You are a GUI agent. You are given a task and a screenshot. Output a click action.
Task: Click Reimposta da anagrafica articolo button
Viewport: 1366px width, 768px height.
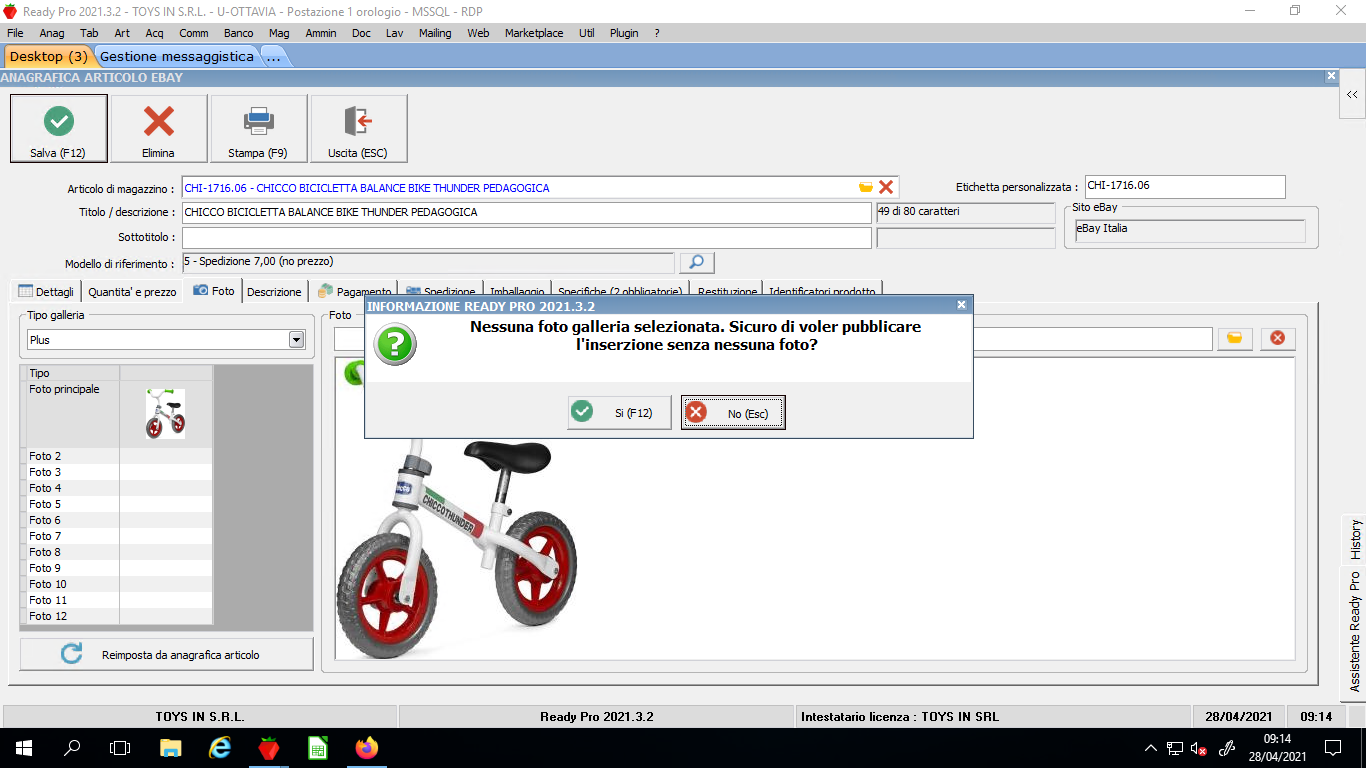166,654
